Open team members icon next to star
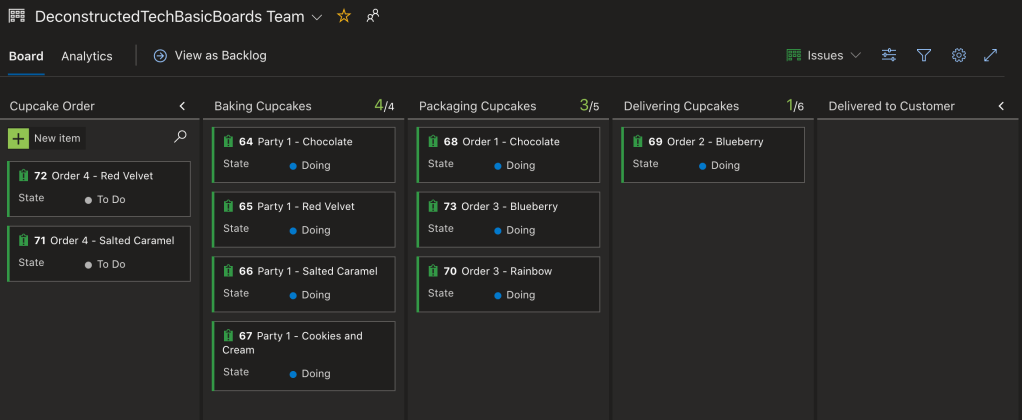 (373, 16)
